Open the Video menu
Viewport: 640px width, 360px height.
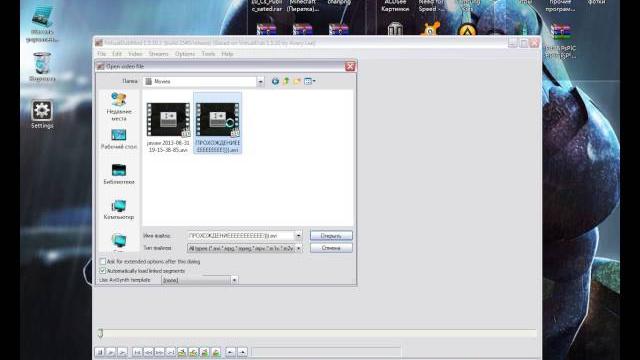(135, 54)
